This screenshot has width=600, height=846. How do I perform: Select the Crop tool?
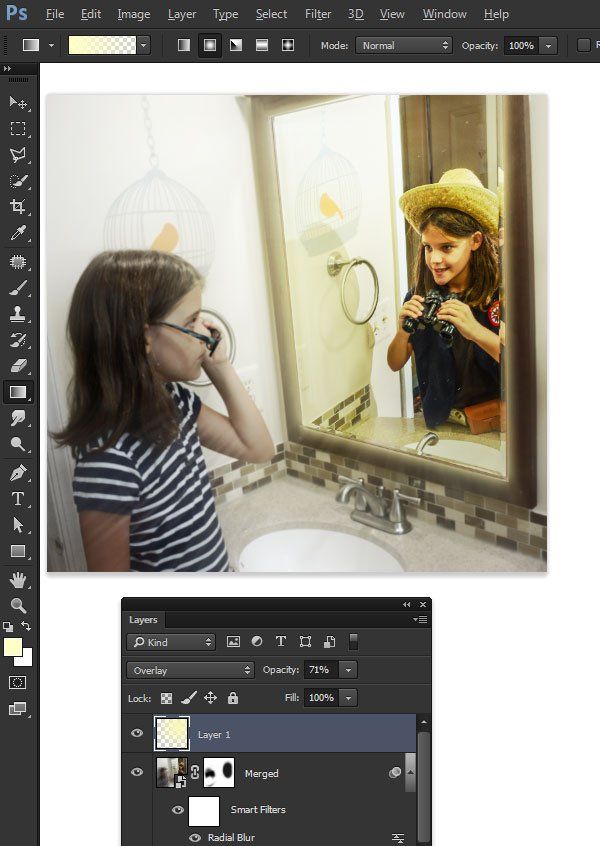click(x=18, y=207)
